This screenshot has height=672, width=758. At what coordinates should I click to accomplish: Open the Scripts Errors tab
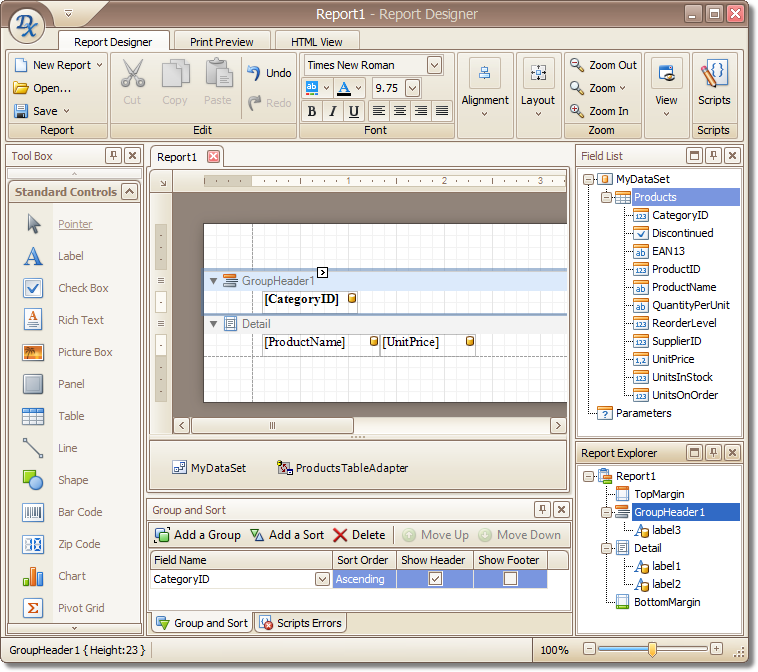pyautogui.click(x=300, y=623)
